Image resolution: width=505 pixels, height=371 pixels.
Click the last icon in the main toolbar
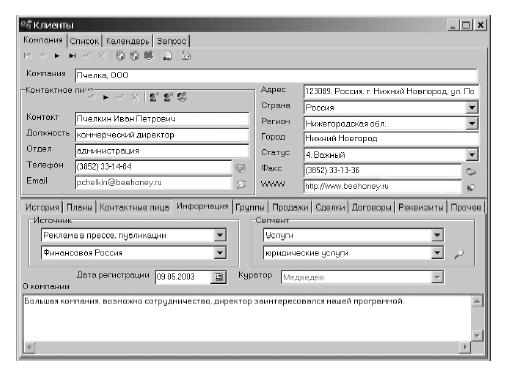pos(186,56)
